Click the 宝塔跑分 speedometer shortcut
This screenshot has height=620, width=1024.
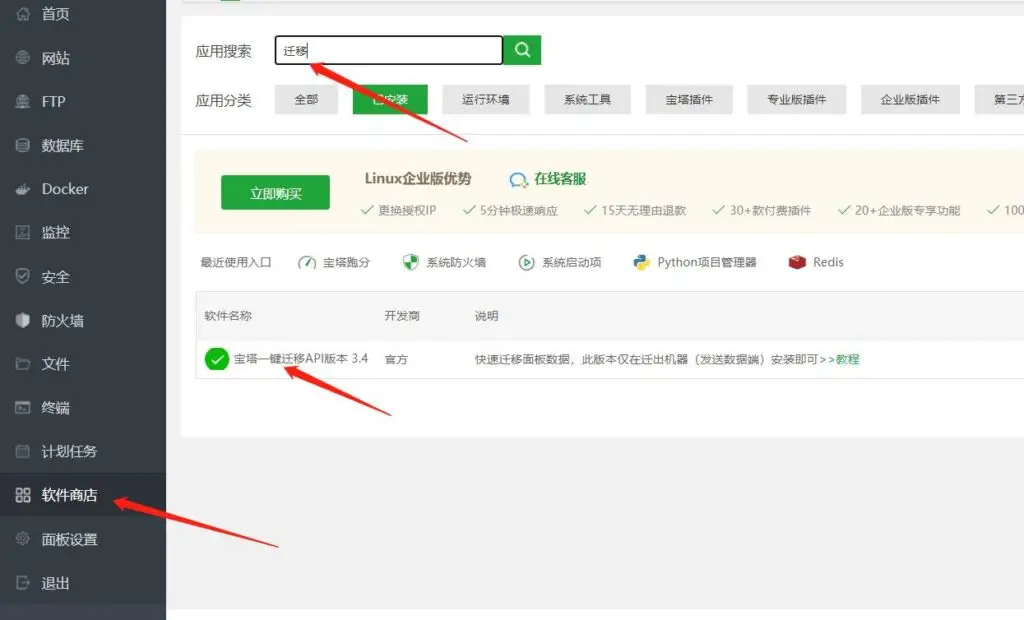(x=334, y=262)
